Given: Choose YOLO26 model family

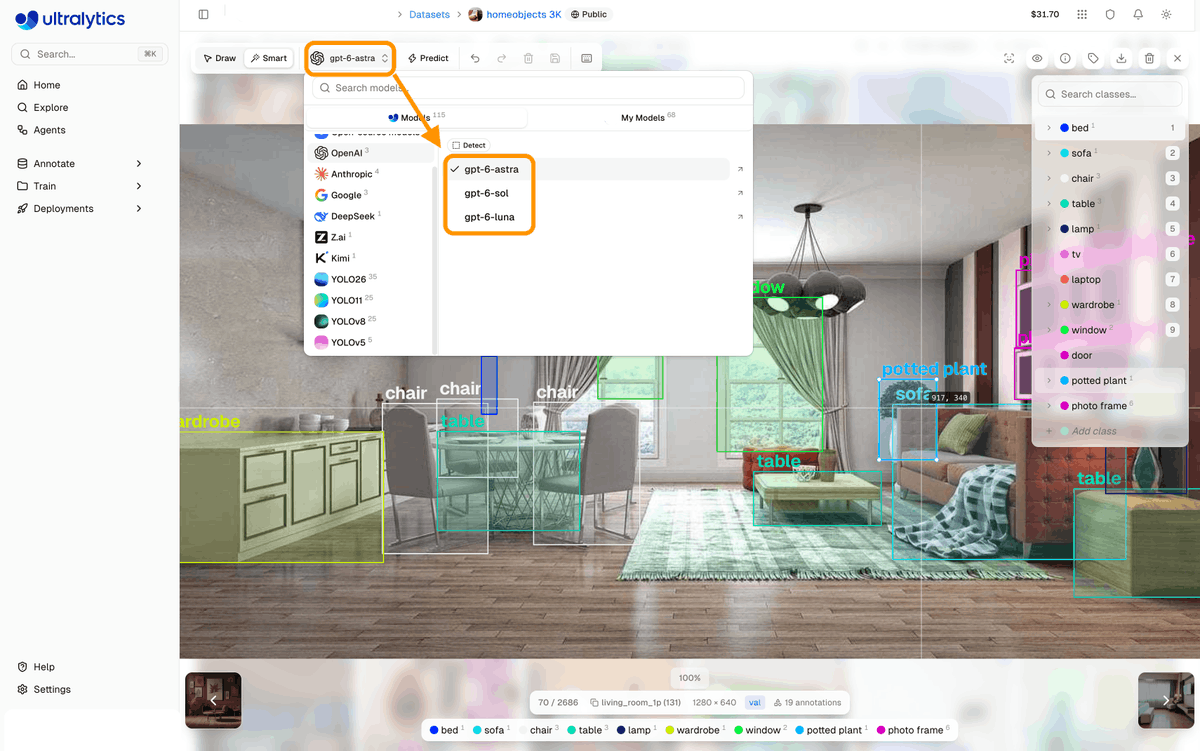Looking at the screenshot, I should point(370,279).
